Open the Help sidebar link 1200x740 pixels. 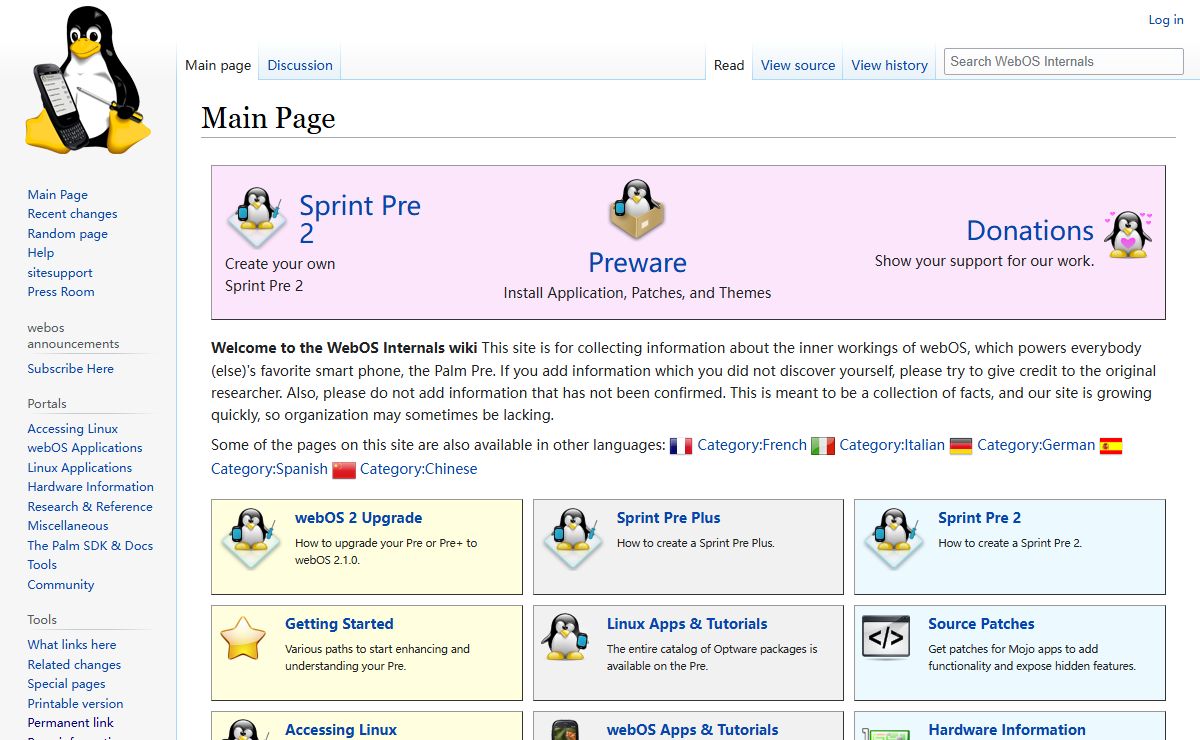point(41,253)
